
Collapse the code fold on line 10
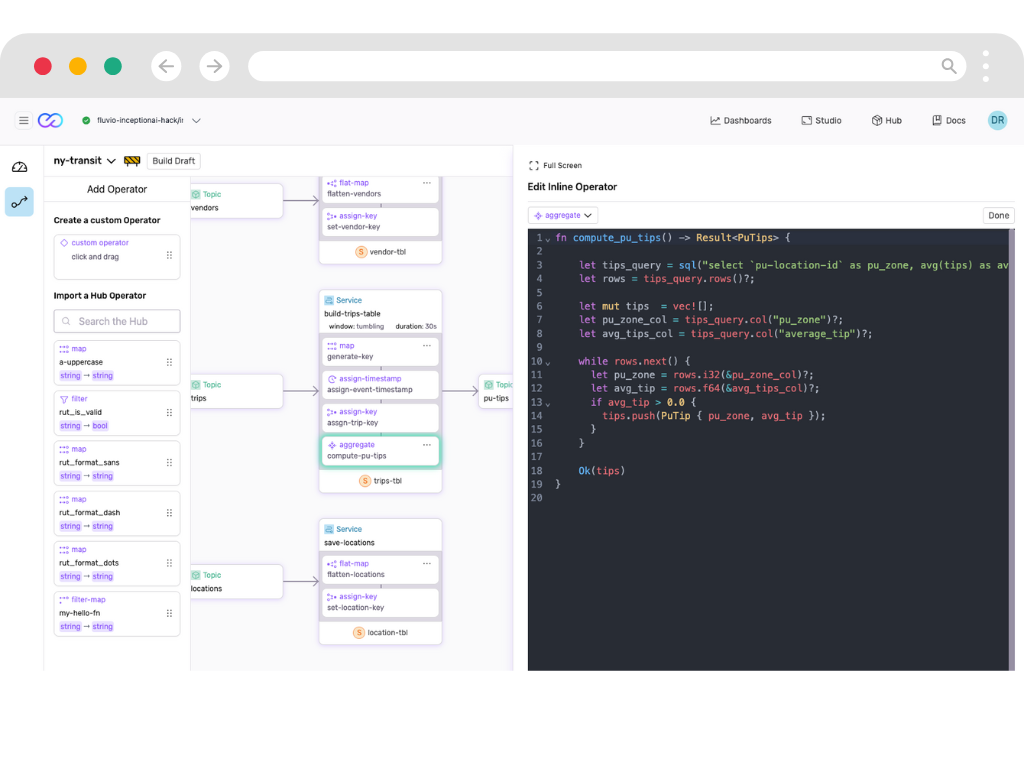(548, 362)
